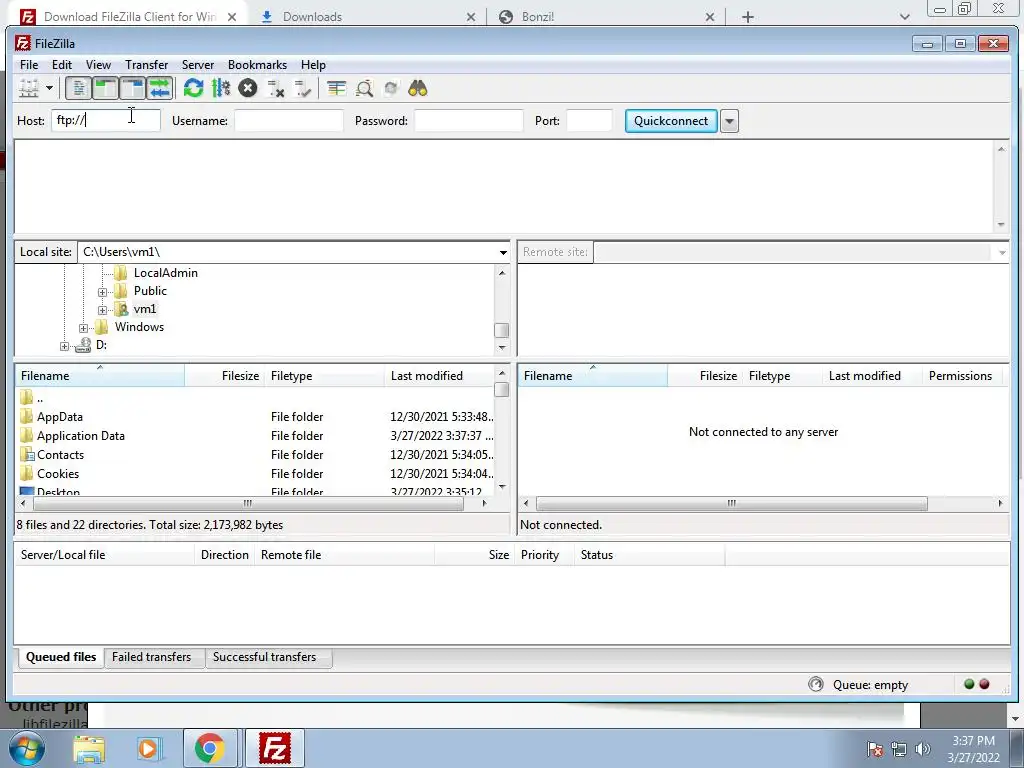
Task: Select the Contacts folder row
Action: tap(255, 455)
